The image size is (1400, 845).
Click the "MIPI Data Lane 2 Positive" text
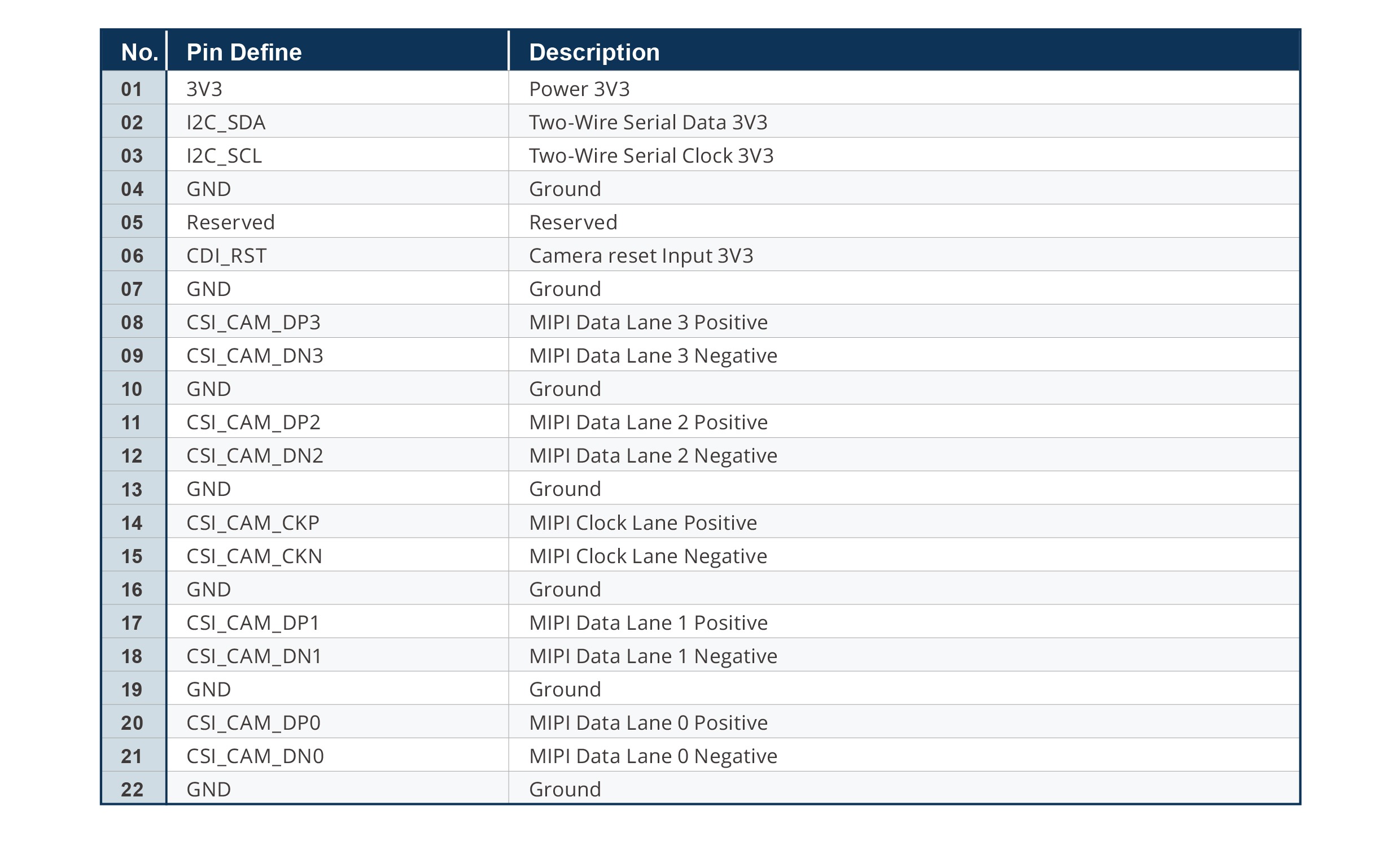pos(648,422)
